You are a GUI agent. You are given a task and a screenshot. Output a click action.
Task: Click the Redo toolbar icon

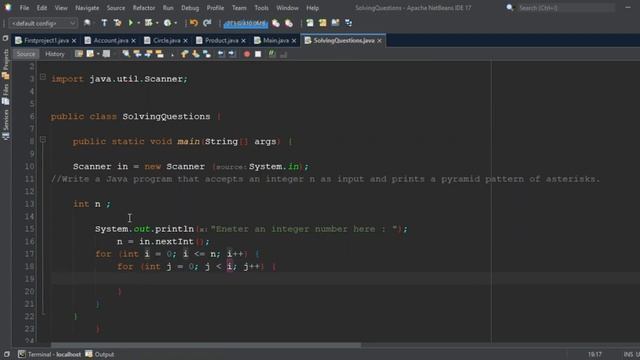point(207,23)
